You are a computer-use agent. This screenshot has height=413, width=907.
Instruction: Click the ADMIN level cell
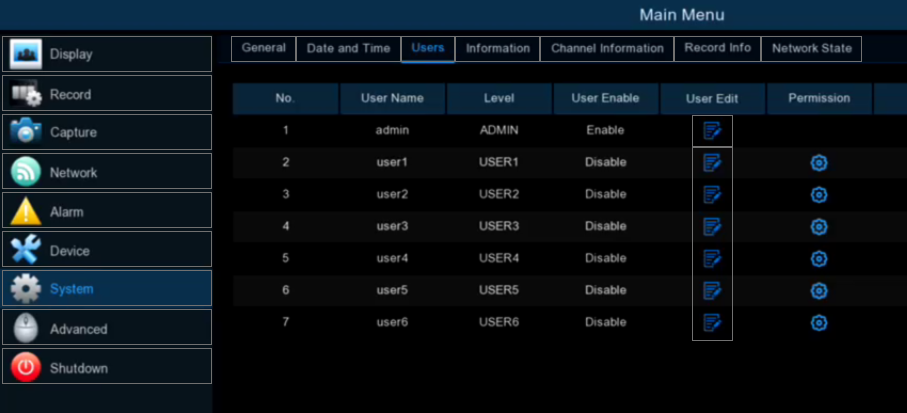pos(499,130)
